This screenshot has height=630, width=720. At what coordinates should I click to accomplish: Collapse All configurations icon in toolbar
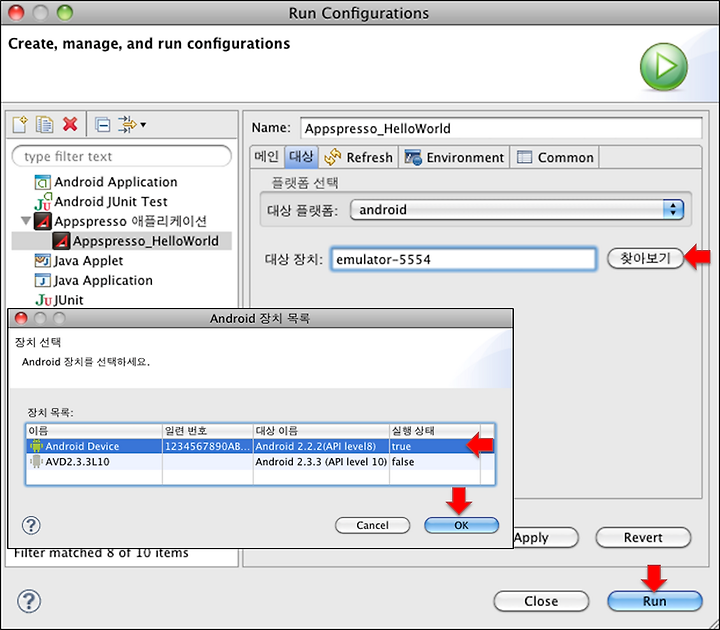(x=102, y=124)
